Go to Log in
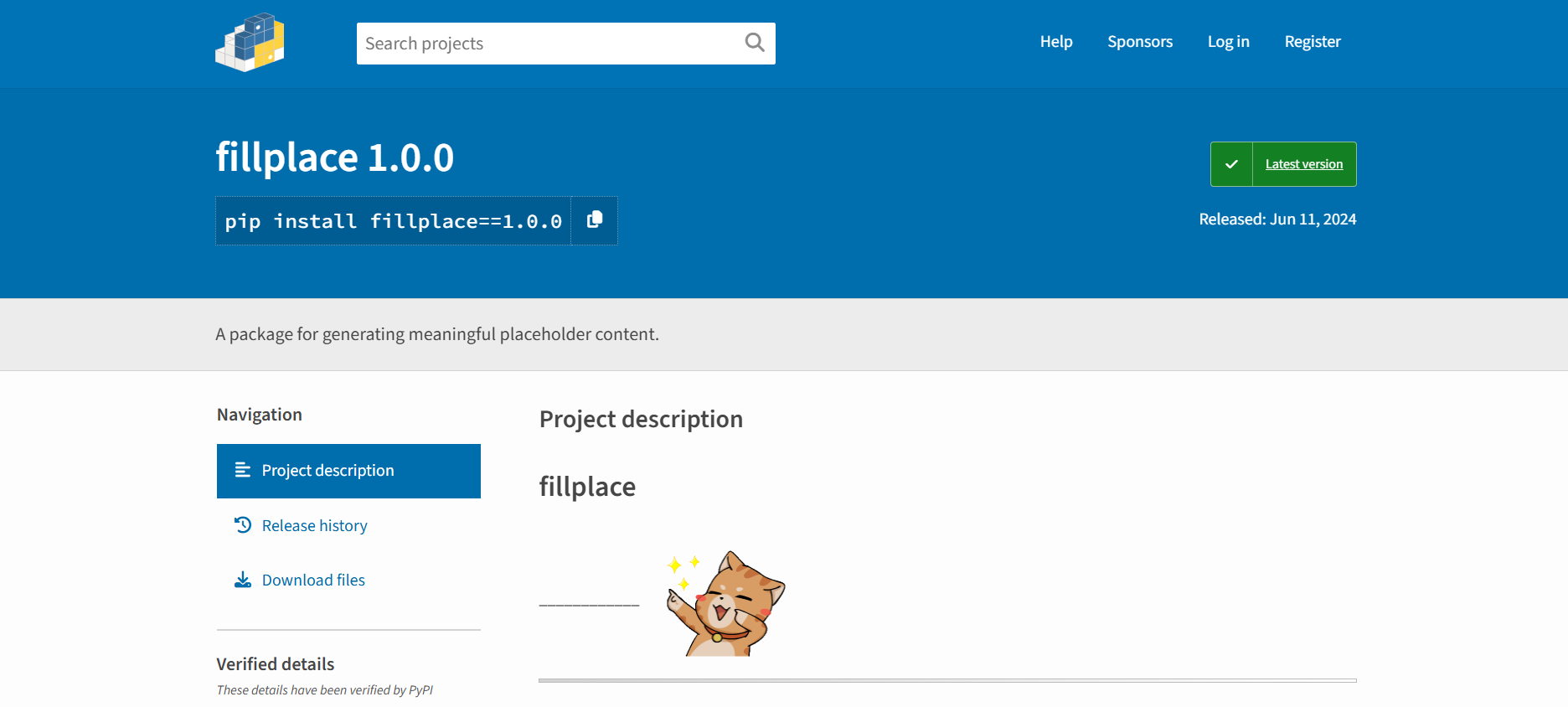 click(x=1228, y=42)
